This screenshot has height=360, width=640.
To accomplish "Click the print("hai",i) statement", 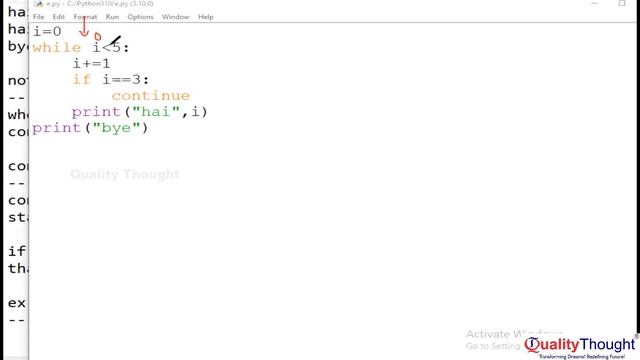I will click(x=140, y=112).
